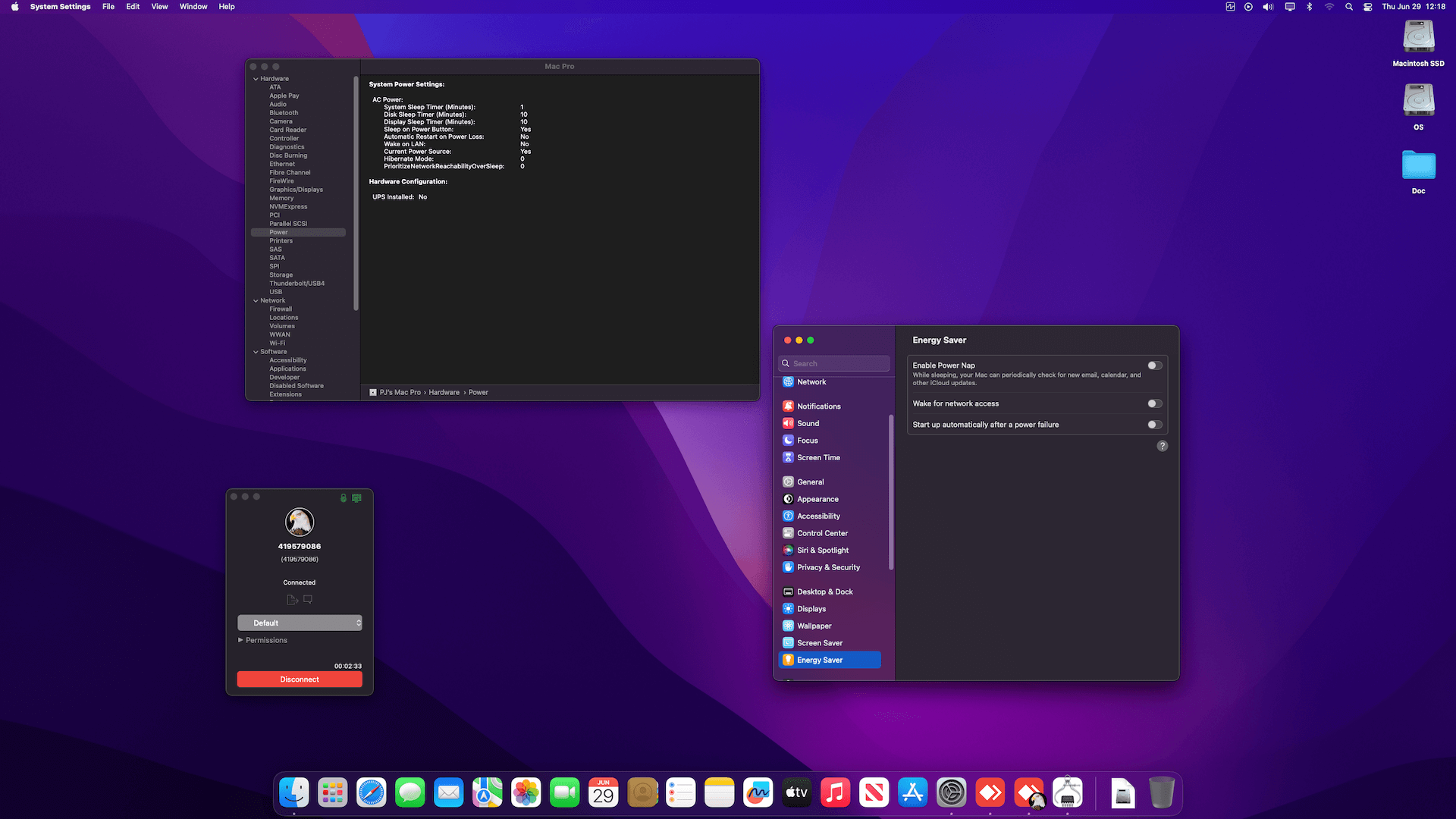This screenshot has width=1456, height=819.
Task: Click chat icon in remote session window
Action: point(308,600)
